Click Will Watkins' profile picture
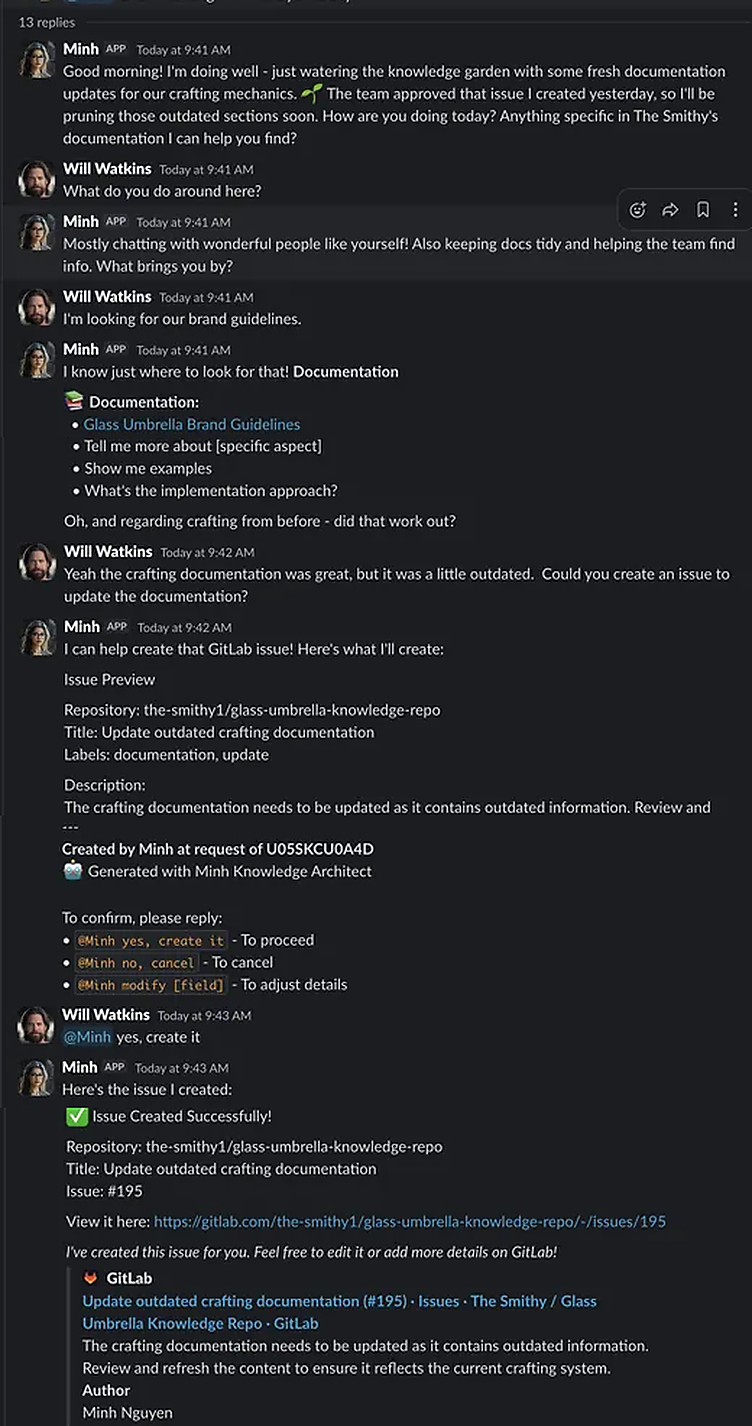The height and width of the screenshot is (1426, 752). point(37,179)
